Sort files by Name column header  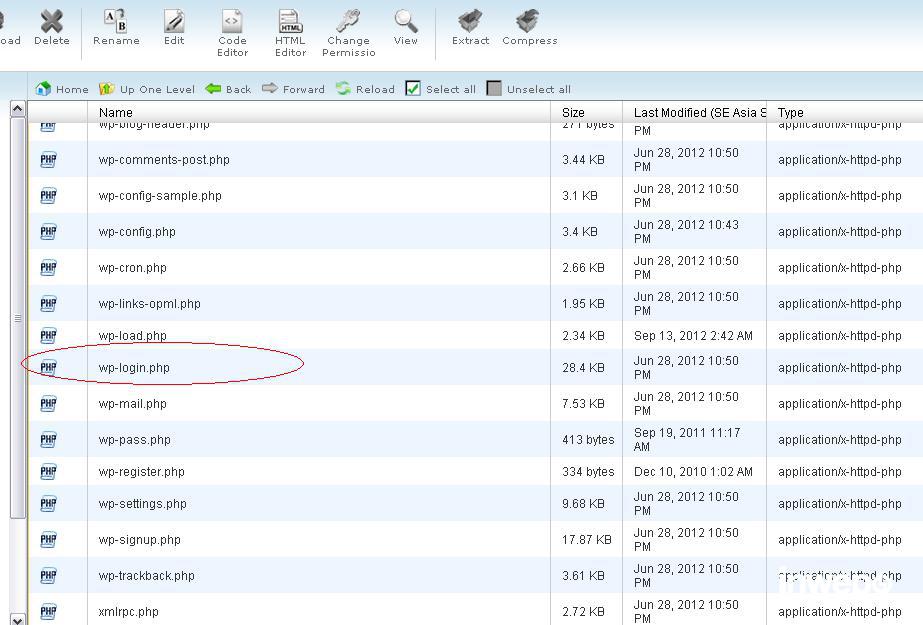[116, 113]
